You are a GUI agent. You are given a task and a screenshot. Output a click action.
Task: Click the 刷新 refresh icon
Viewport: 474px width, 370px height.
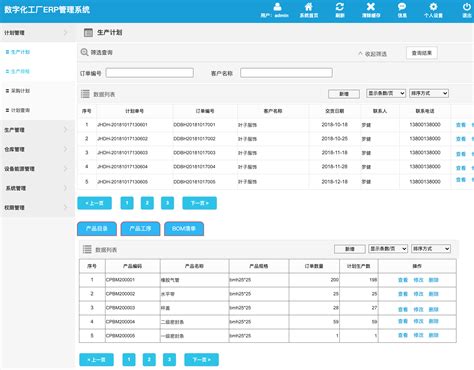click(340, 7)
